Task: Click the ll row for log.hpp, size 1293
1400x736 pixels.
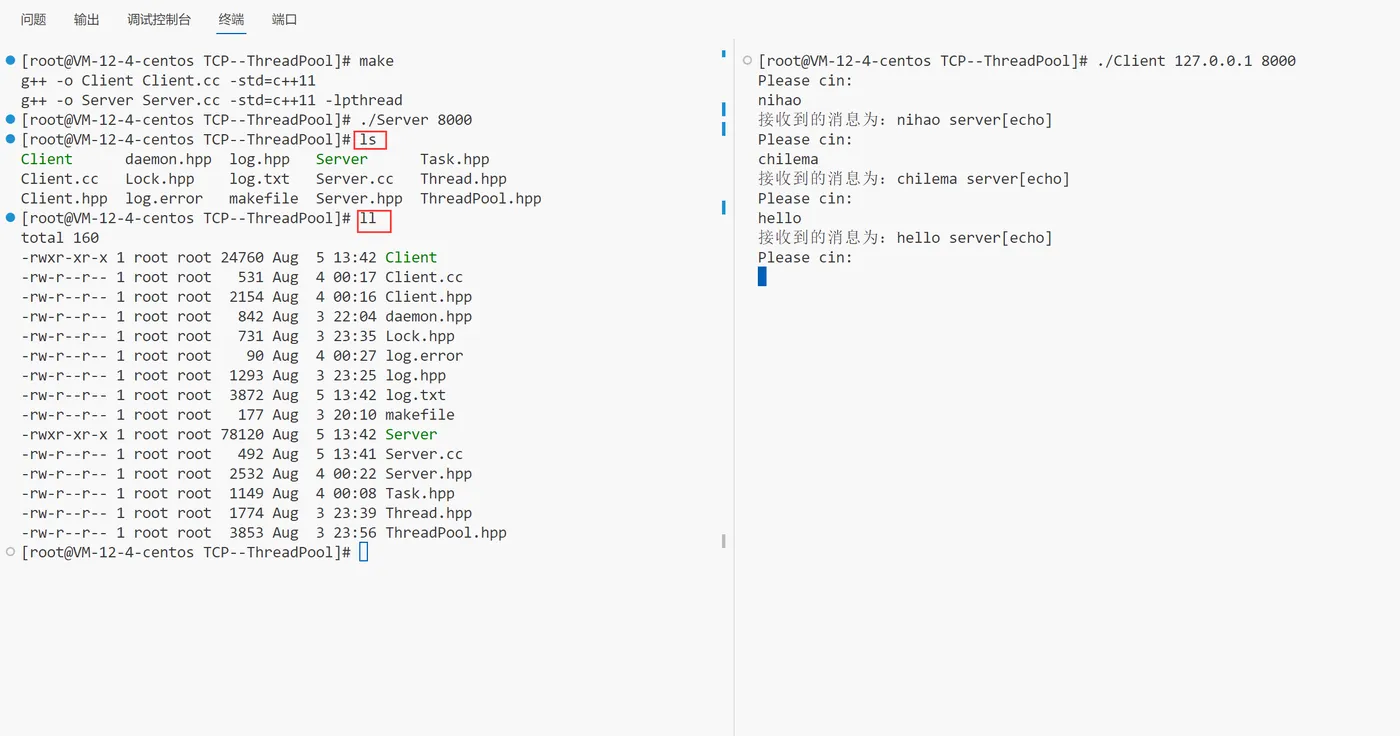Action: (x=233, y=375)
